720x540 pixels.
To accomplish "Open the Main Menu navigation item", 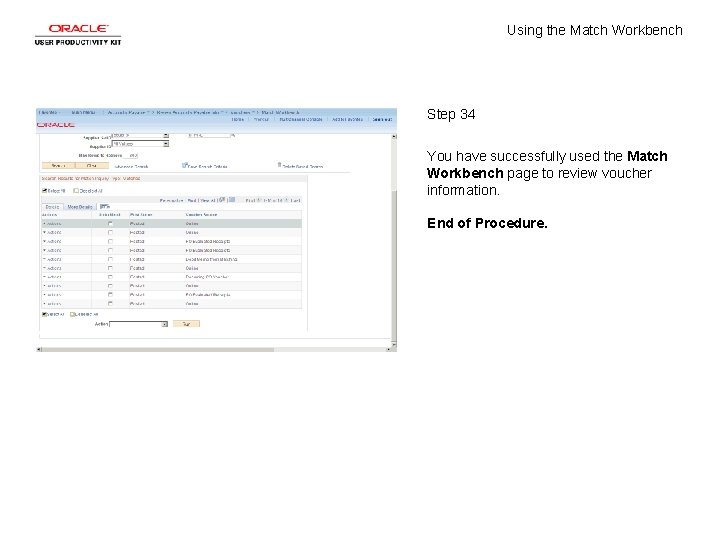I will coord(84,112).
